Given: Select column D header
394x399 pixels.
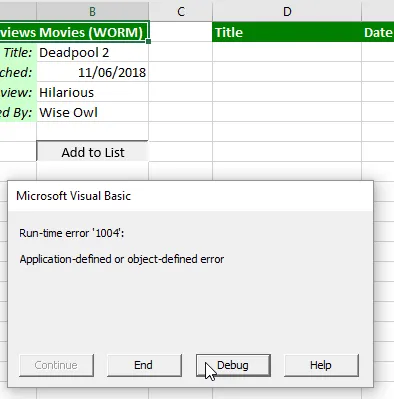Looking at the screenshot, I should (287, 11).
